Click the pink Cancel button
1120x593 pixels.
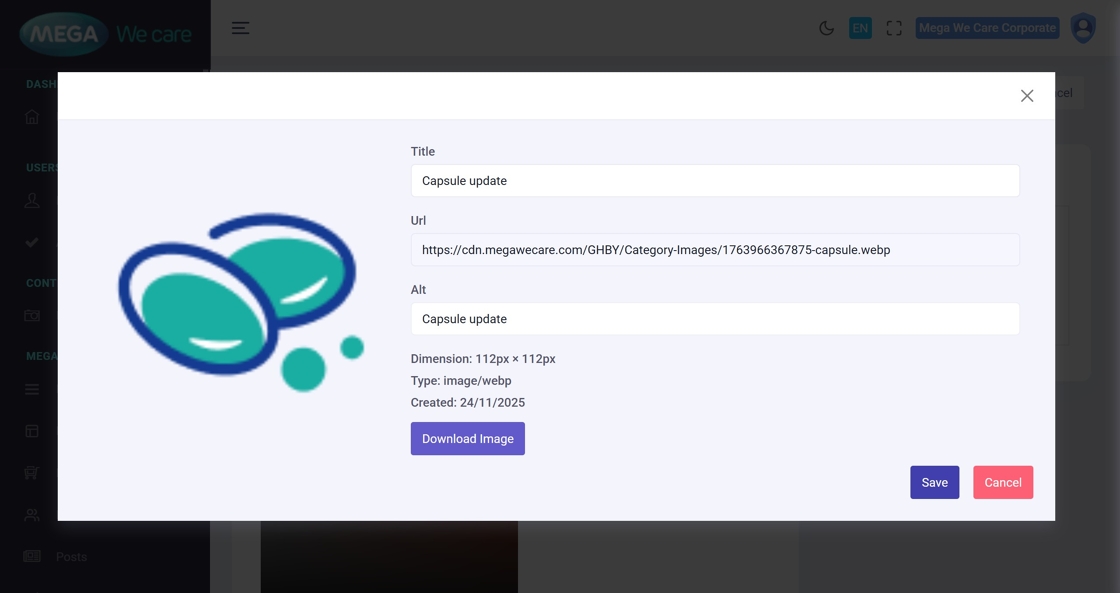1002,482
